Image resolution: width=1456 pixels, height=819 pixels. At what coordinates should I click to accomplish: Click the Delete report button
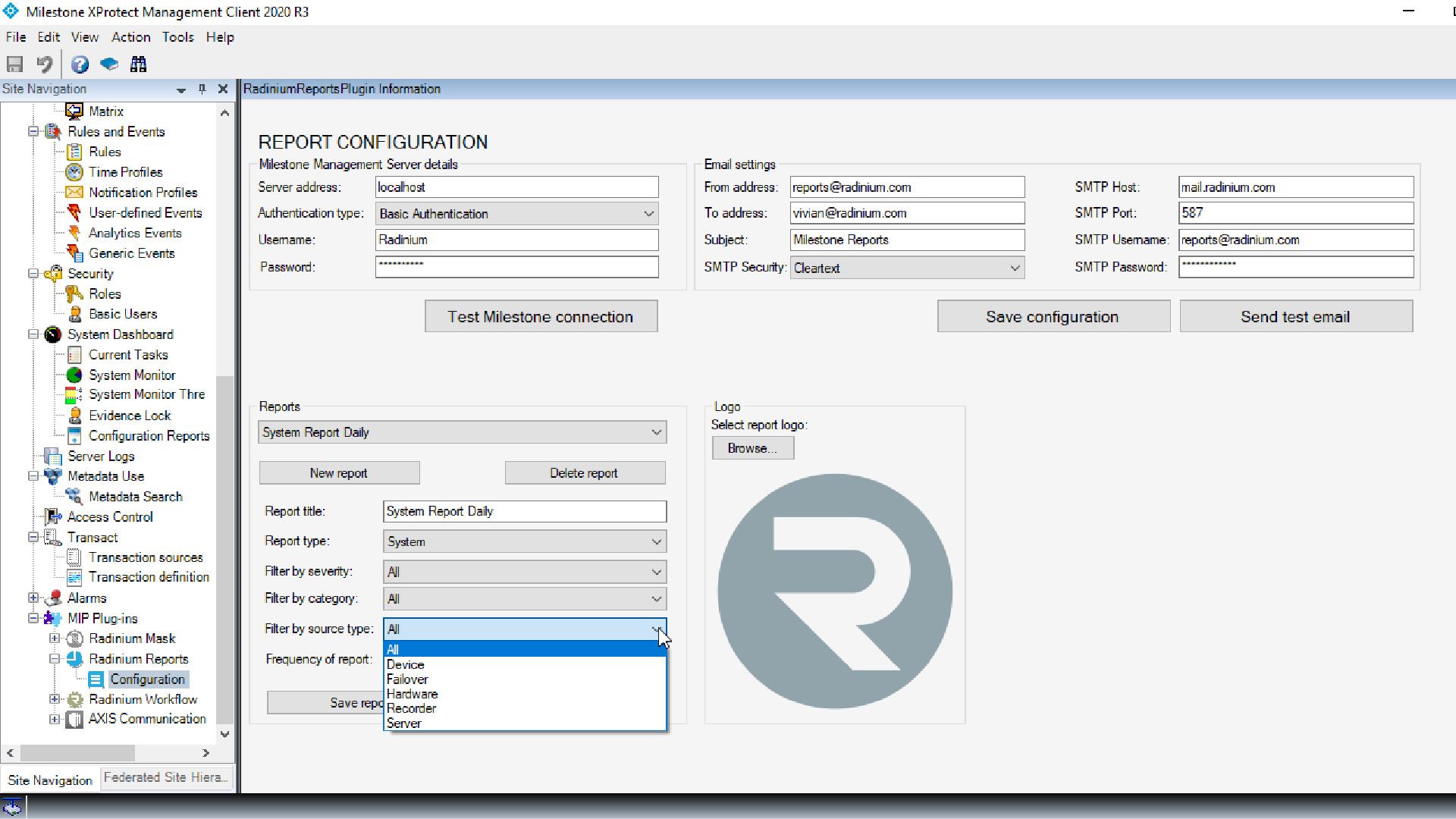tap(584, 473)
